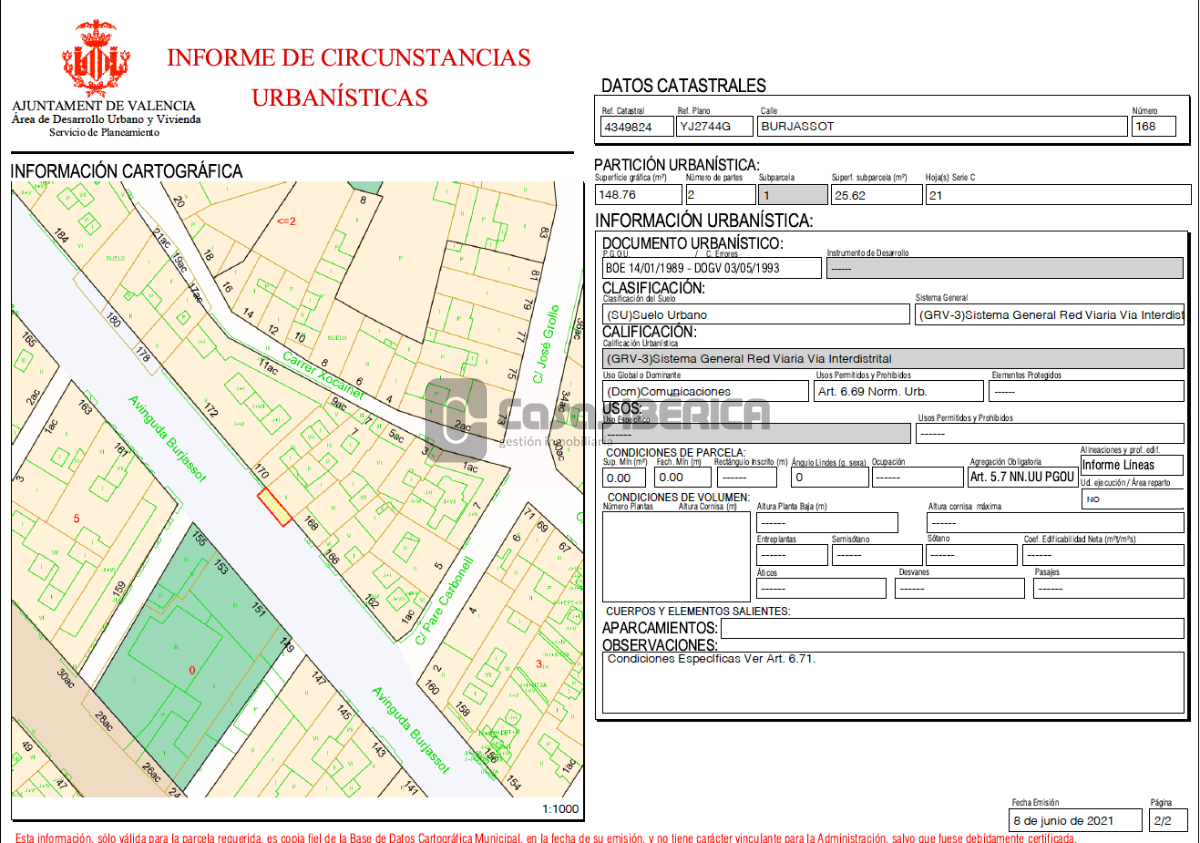Click the Superficie gráfica value 148.76
Screen dimensions: 1200x843
pyautogui.click(x=637, y=195)
